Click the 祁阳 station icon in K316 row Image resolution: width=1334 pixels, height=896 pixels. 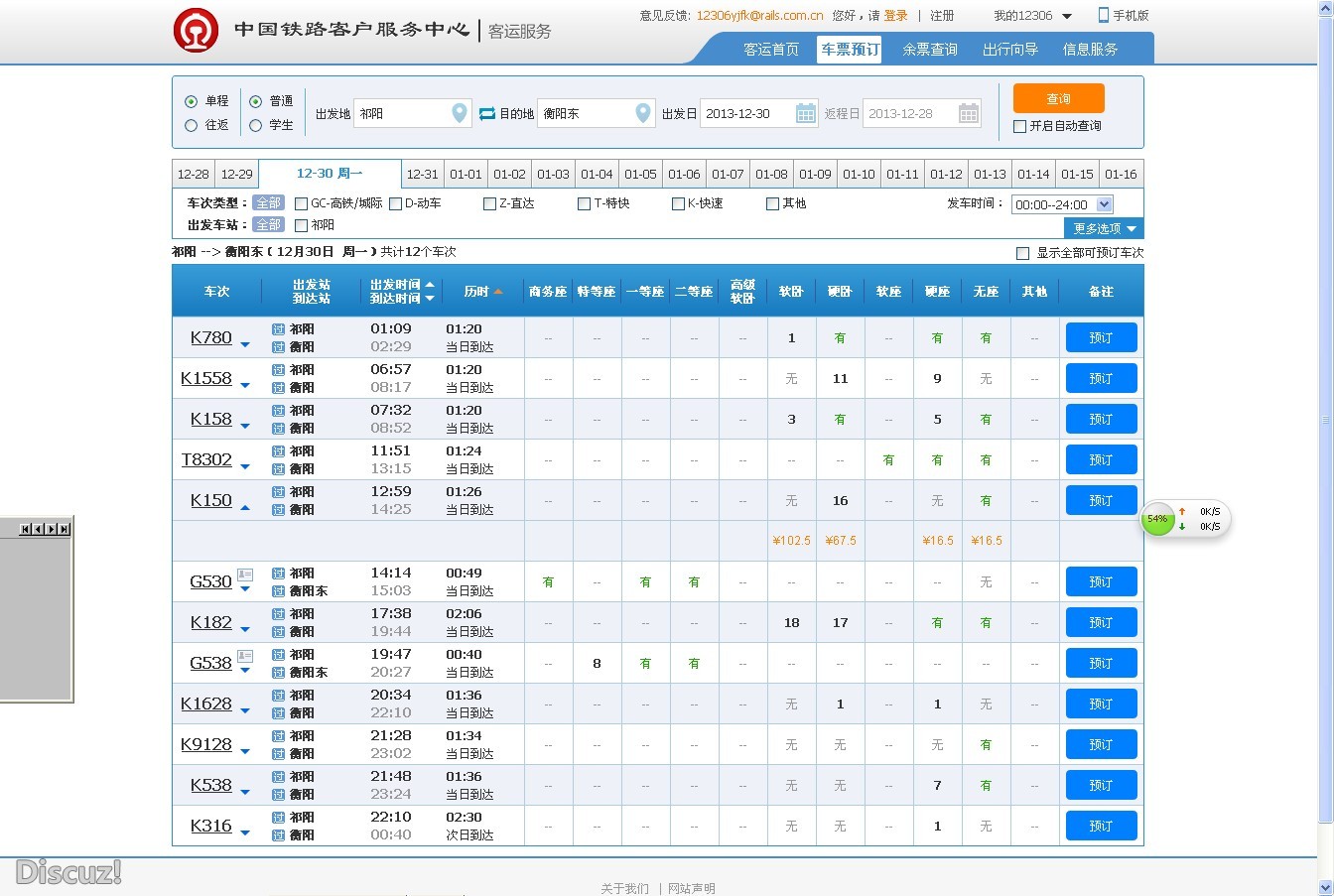(x=278, y=818)
